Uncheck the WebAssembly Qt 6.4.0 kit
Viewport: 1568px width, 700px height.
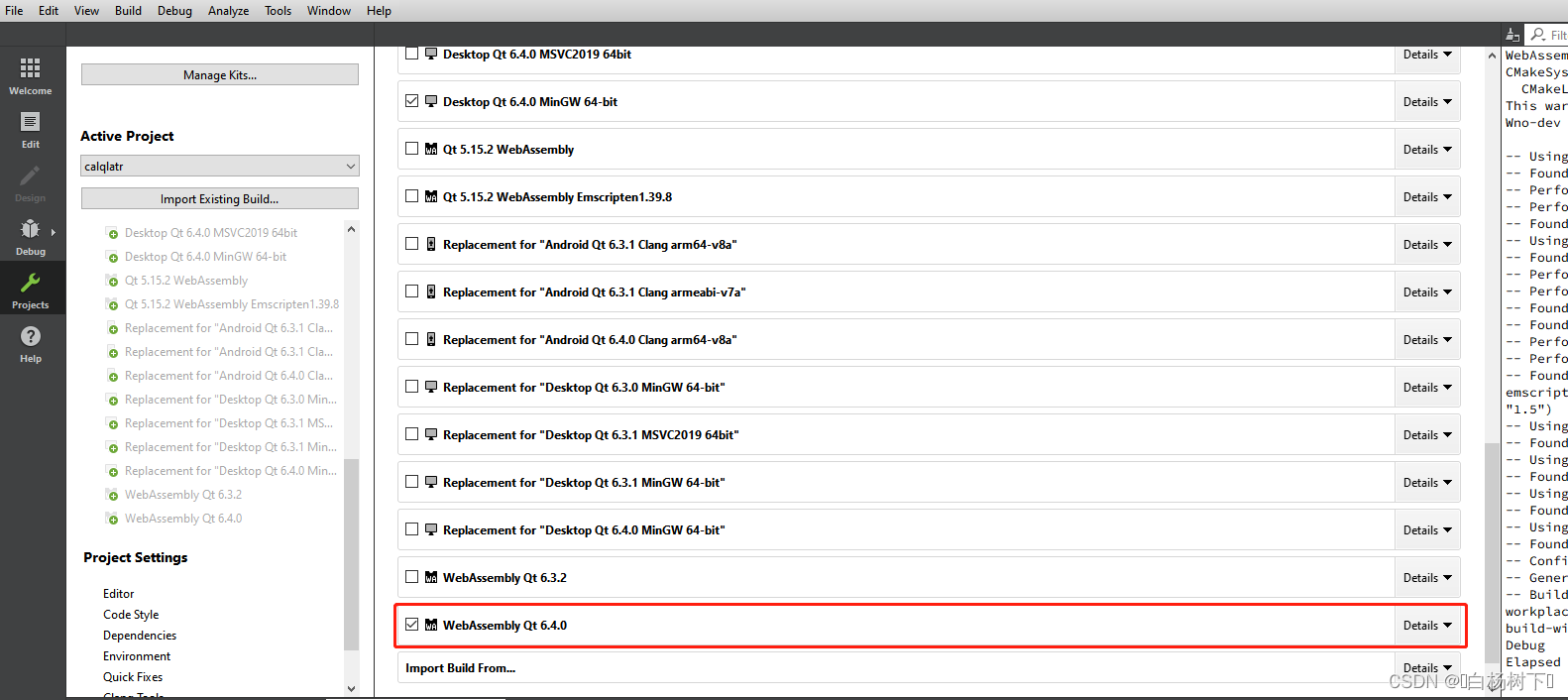pos(412,625)
